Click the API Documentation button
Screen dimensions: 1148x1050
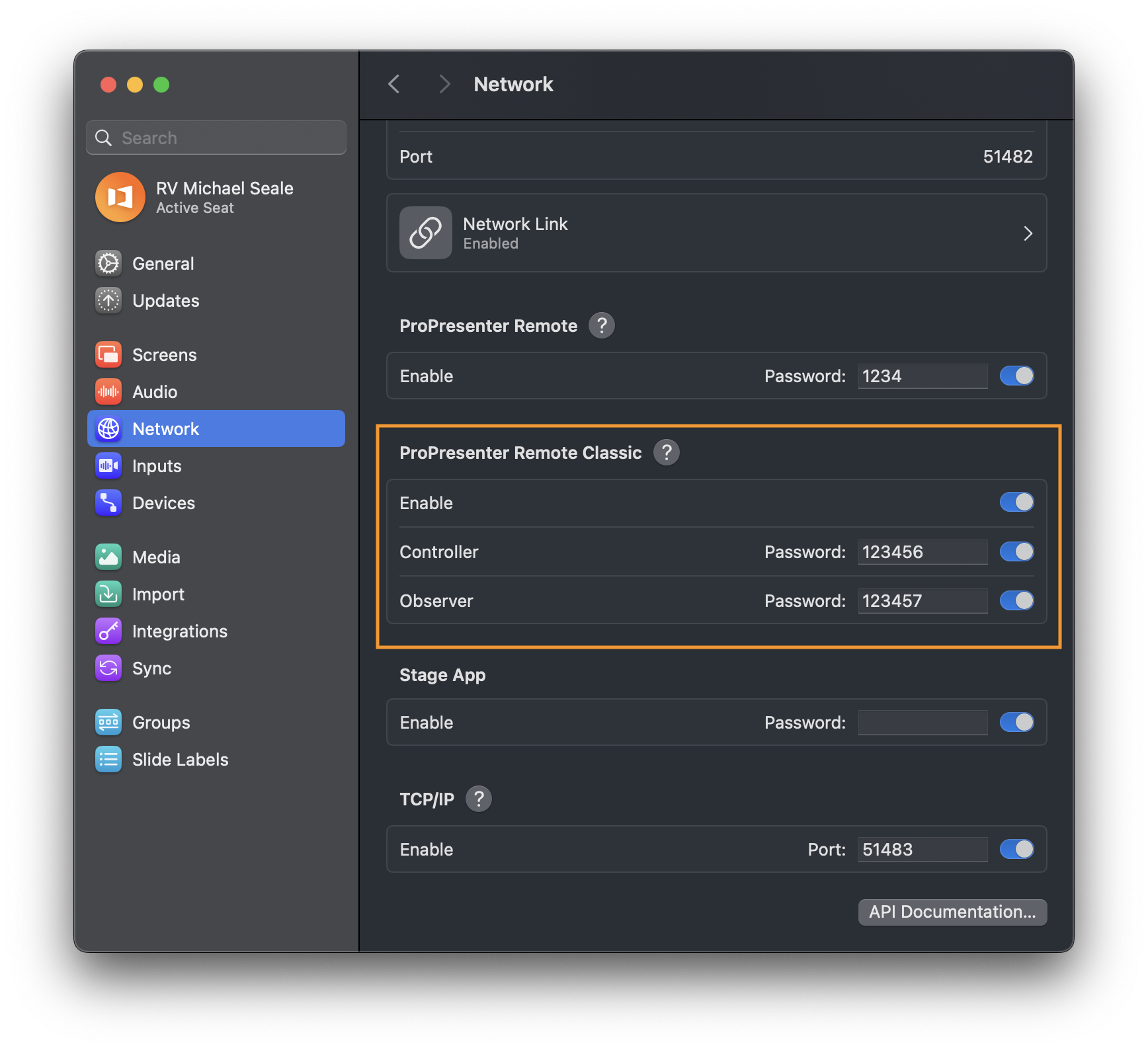pyautogui.click(x=952, y=912)
